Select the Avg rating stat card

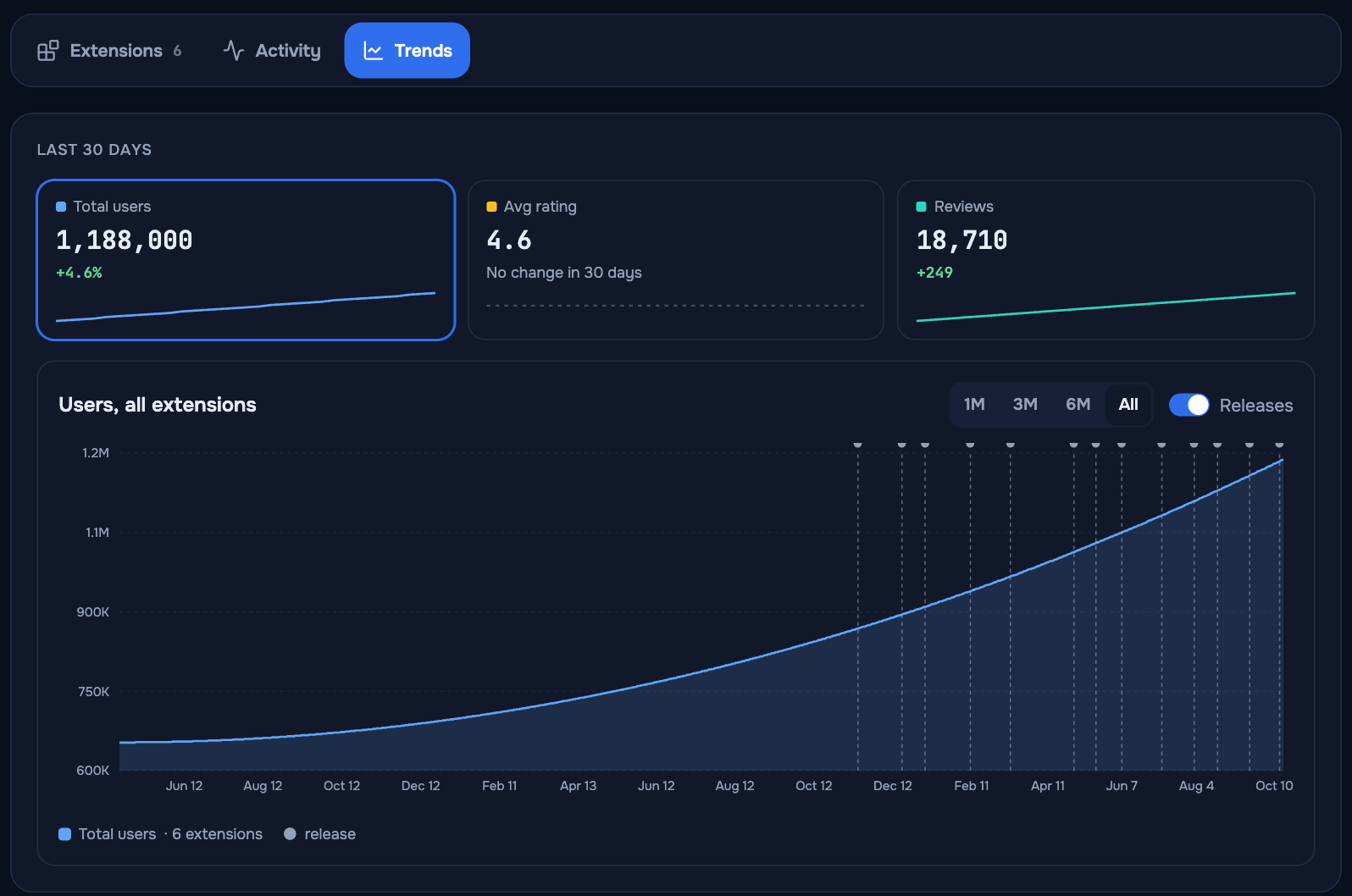point(676,260)
